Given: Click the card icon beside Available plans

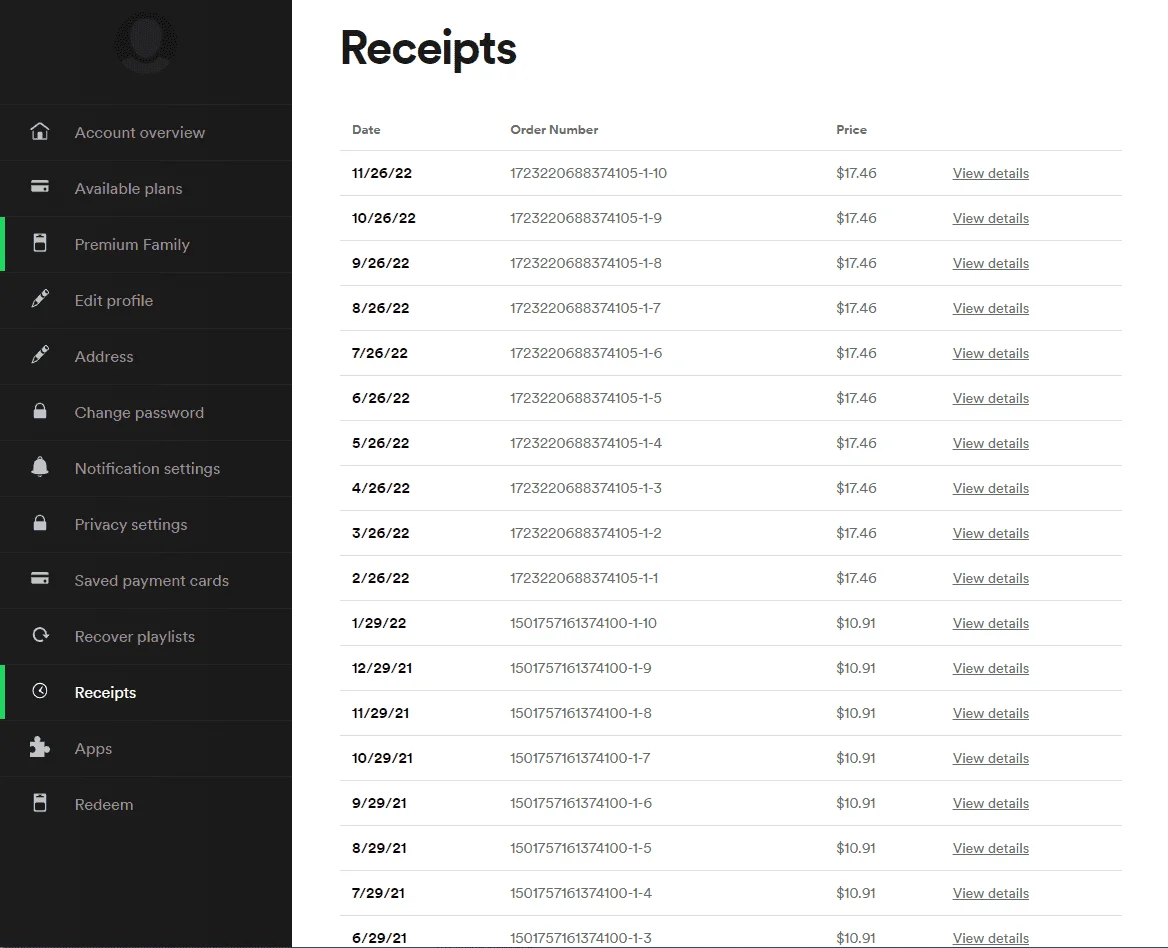Looking at the screenshot, I should pos(39,187).
